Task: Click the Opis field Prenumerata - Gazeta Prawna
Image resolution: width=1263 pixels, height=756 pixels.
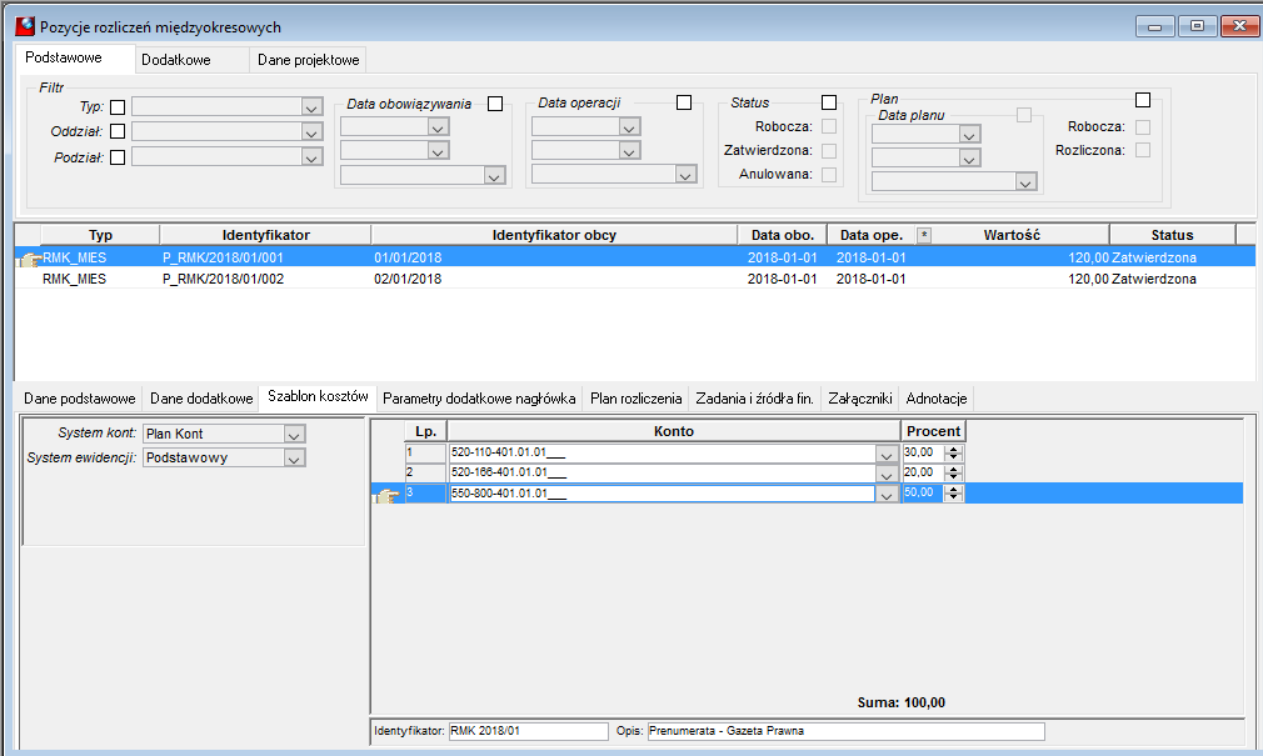Action: click(845, 731)
